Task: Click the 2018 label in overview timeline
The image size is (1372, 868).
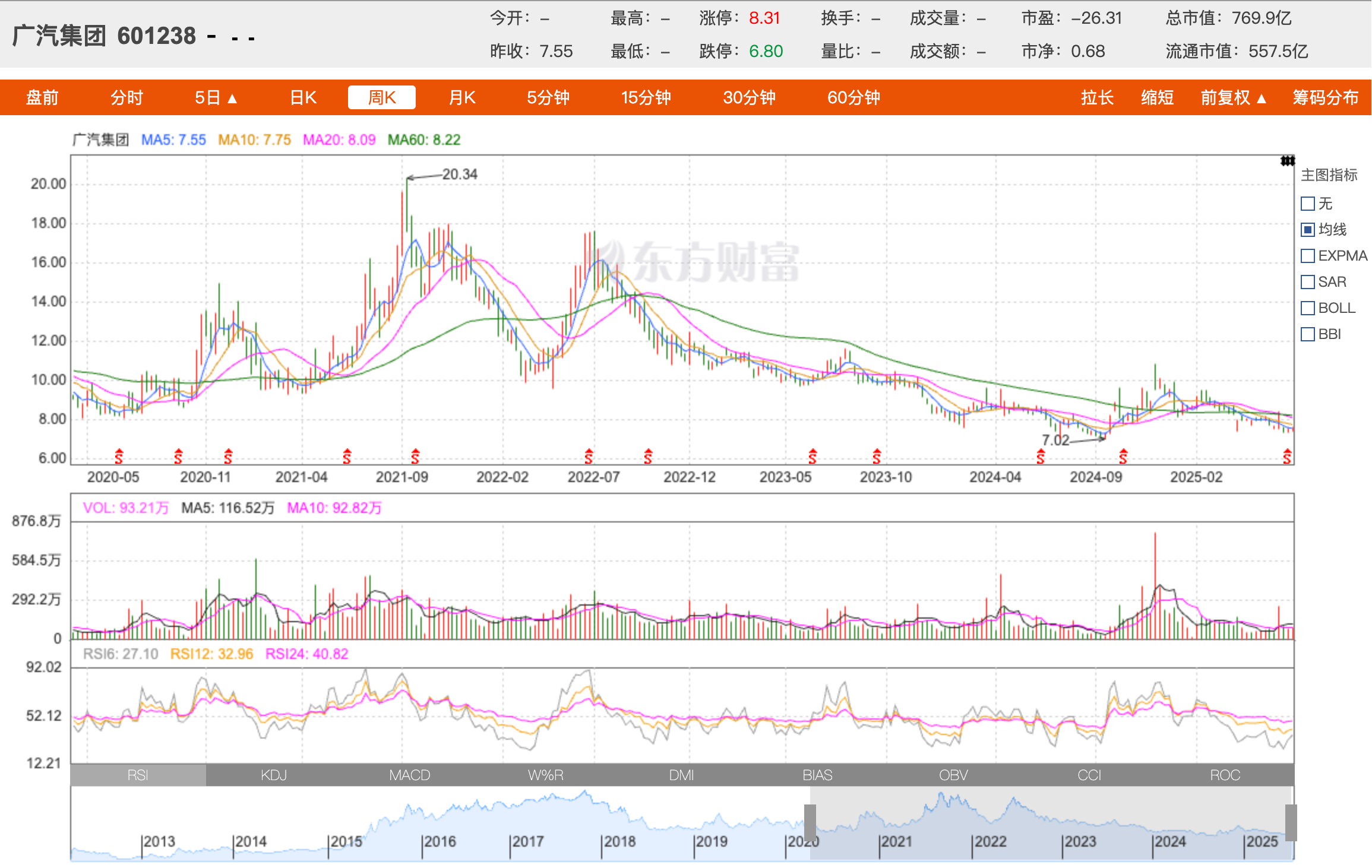Action: point(619,841)
